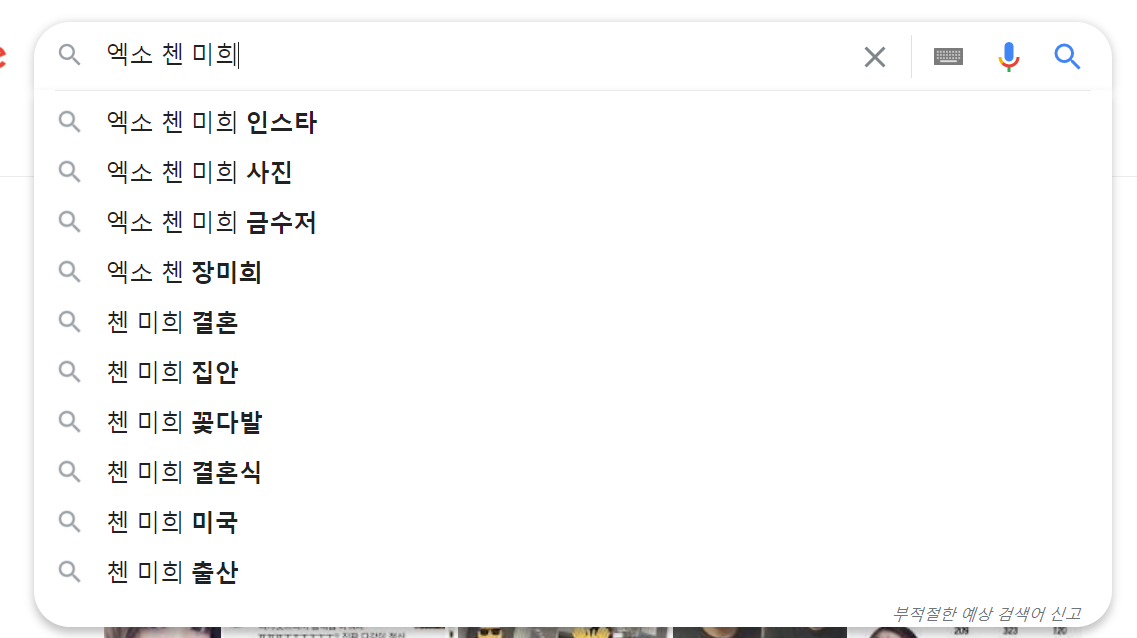The height and width of the screenshot is (638, 1137).
Task: Click 부적절한 예상 검색어 신고 link
Action: (987, 614)
